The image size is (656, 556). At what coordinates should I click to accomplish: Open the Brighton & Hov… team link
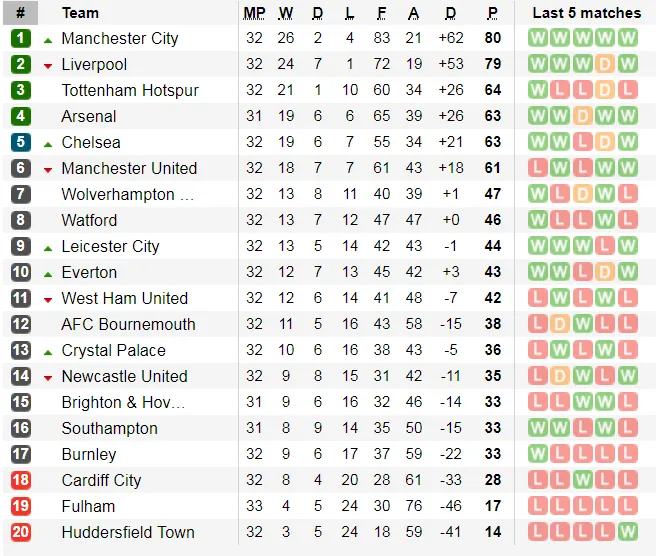tap(123, 402)
